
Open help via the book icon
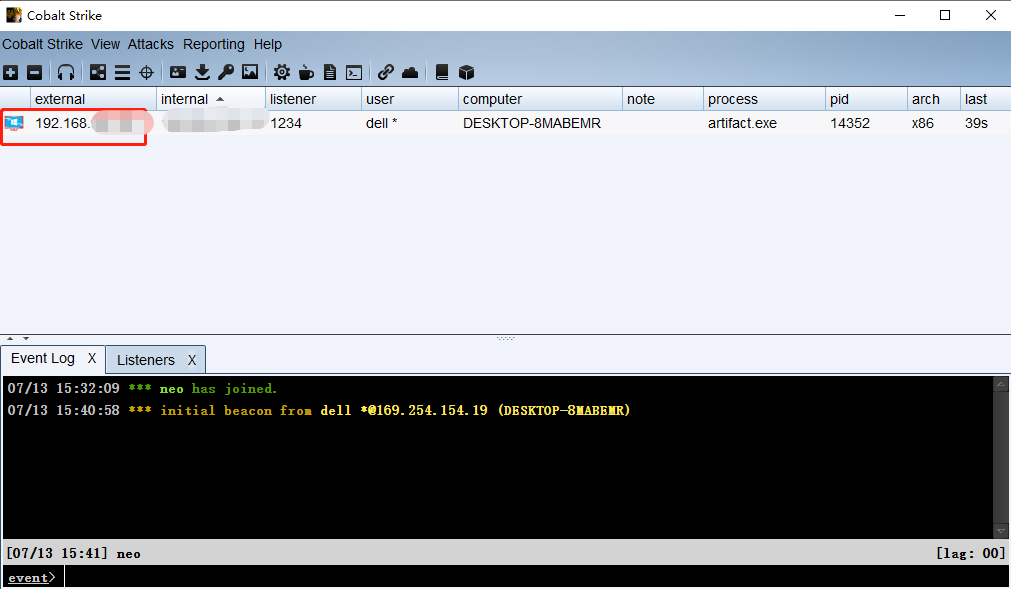[442, 72]
